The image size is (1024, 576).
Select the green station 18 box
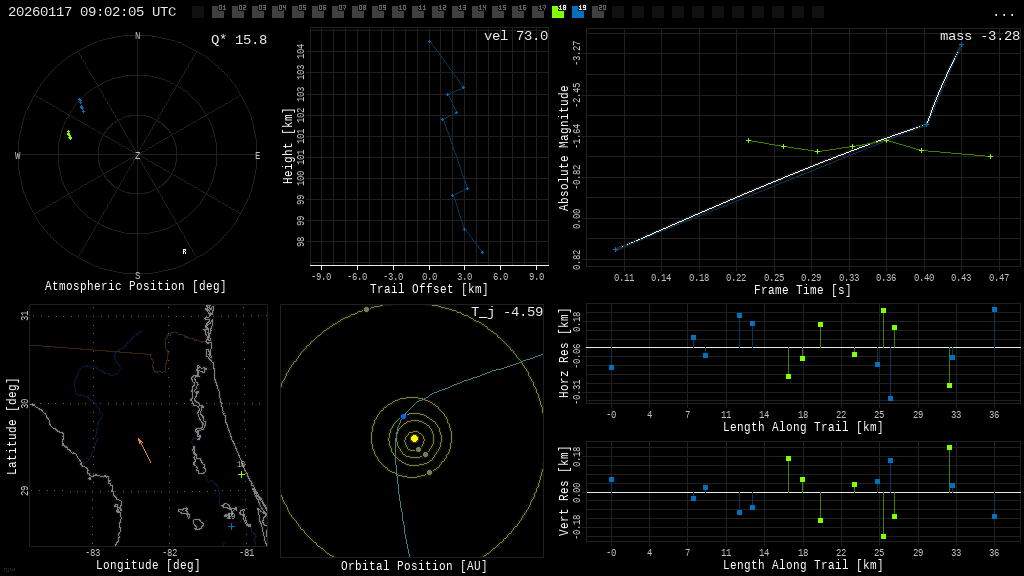click(558, 12)
